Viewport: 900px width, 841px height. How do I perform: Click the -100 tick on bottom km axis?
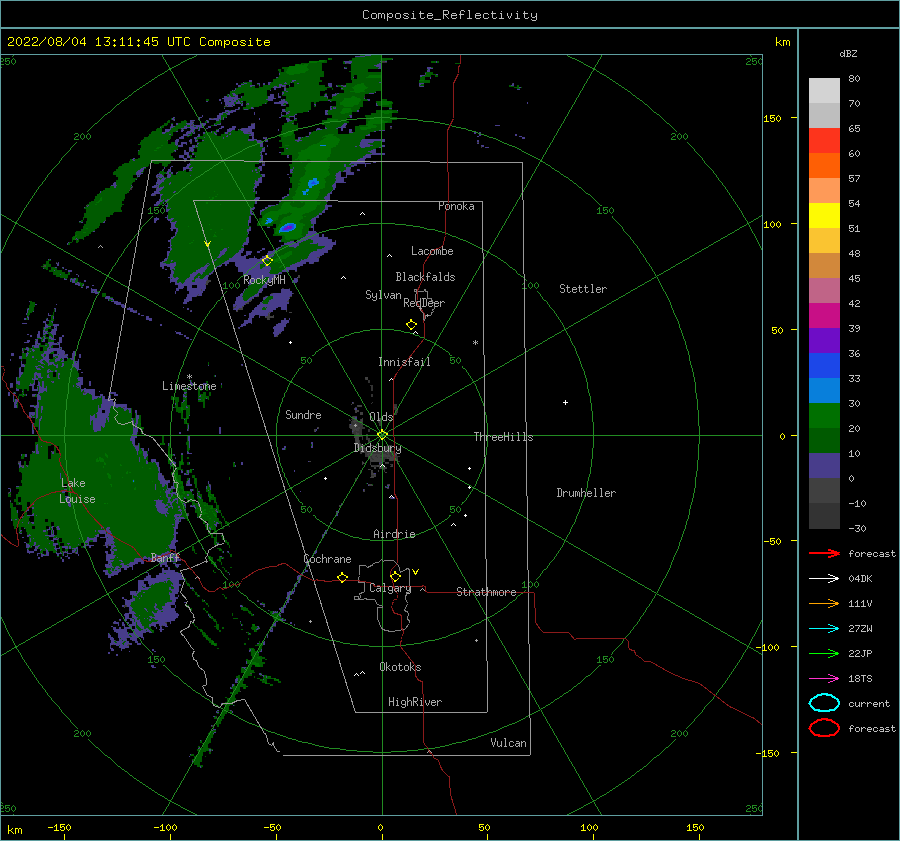pos(165,827)
